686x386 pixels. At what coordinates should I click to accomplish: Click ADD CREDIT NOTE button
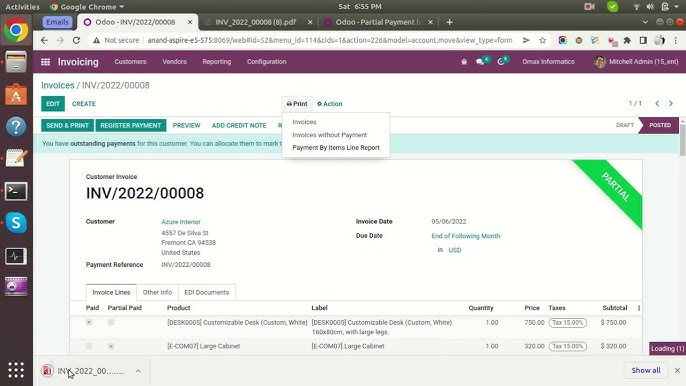coord(239,125)
